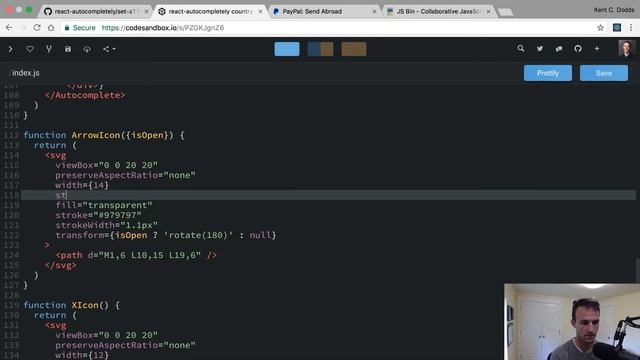640x360 pixels.
Task: Click line number 118 in the gutter
Action: (x=11, y=195)
